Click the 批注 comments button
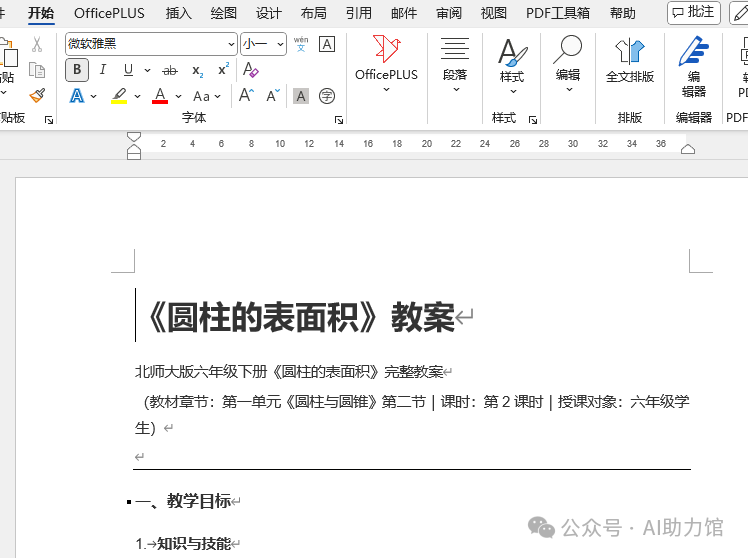The image size is (748, 558). (x=693, y=12)
